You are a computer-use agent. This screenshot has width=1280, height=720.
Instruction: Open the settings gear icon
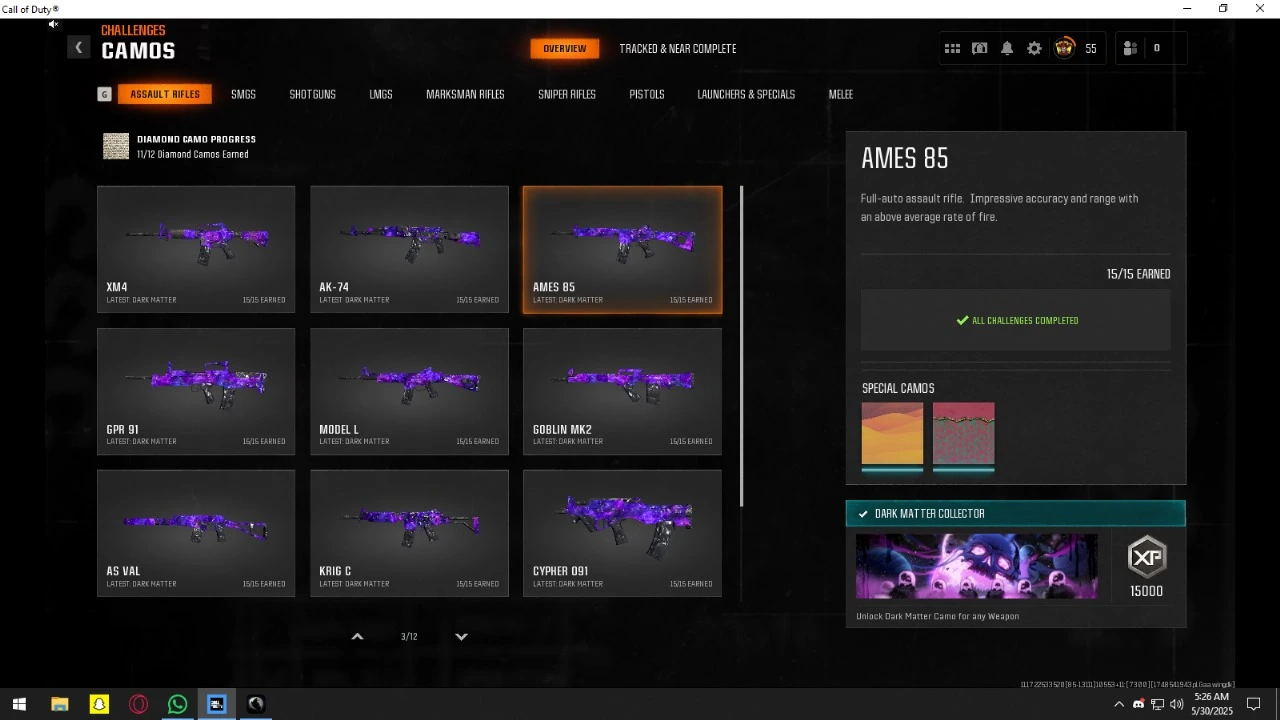[1034, 48]
